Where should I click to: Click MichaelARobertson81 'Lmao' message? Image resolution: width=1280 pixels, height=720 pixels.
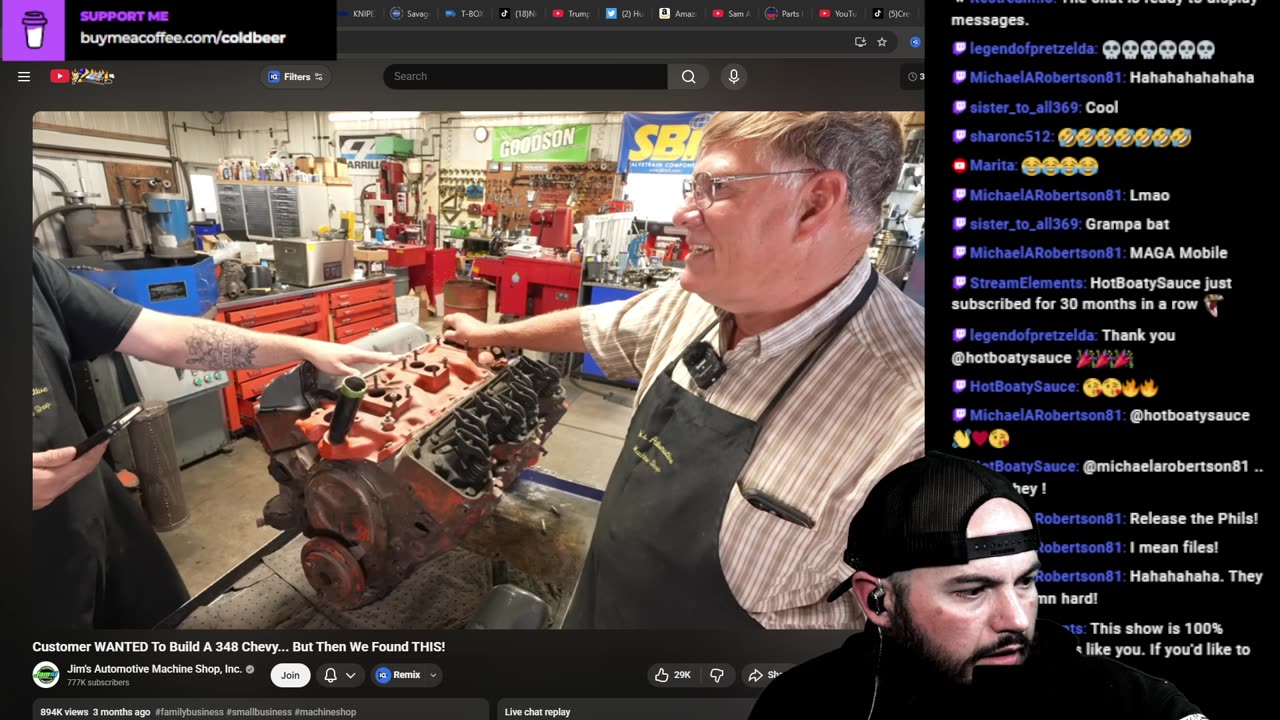pos(1061,195)
